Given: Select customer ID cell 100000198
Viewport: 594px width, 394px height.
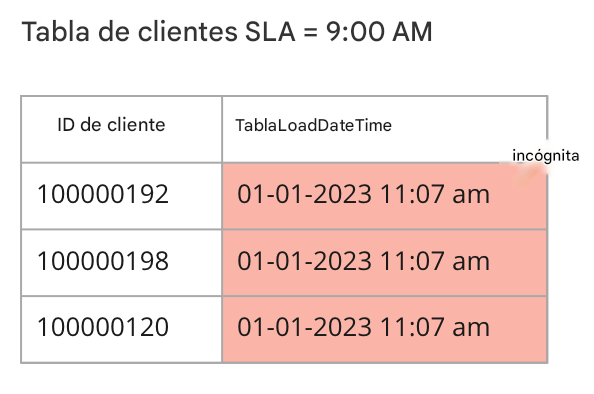Looking at the screenshot, I should [x=103, y=261].
